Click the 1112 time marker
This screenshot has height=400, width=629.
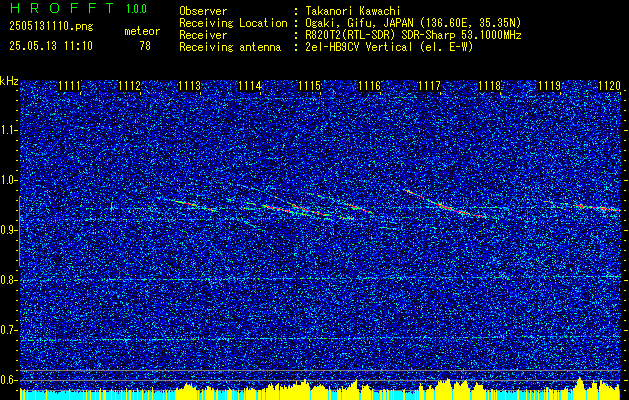130,86
